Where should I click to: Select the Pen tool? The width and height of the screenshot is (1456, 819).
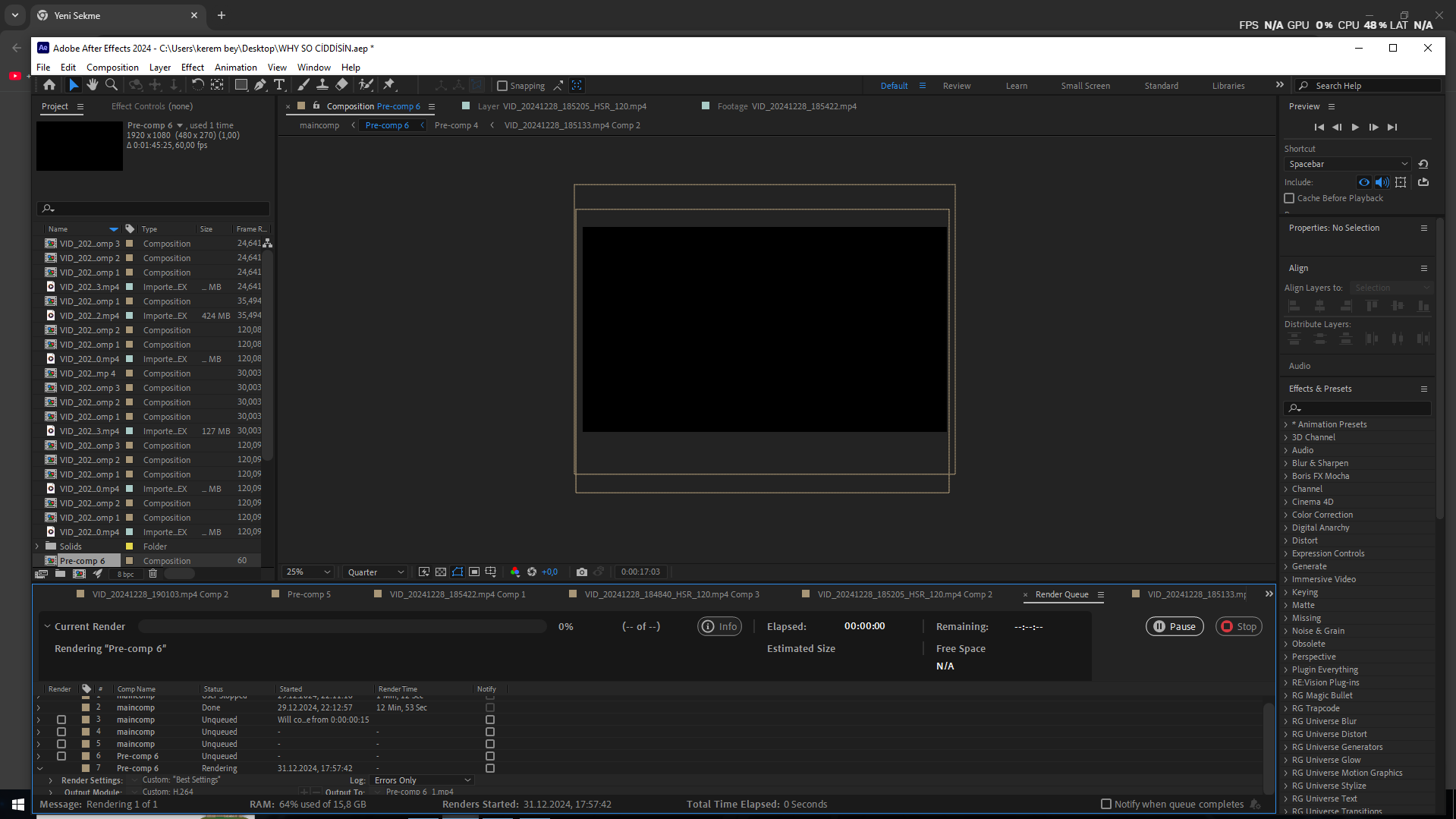260,85
